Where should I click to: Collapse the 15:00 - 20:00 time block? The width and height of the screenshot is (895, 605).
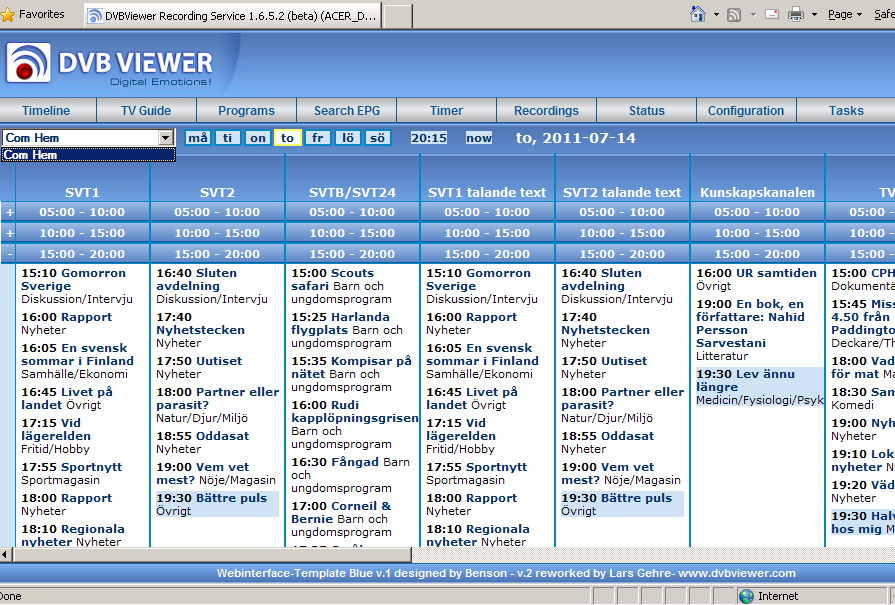click(x=10, y=254)
